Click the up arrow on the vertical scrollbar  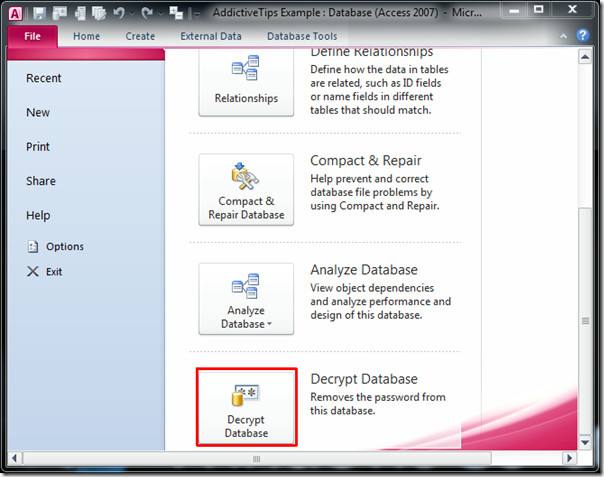pyautogui.click(x=585, y=57)
